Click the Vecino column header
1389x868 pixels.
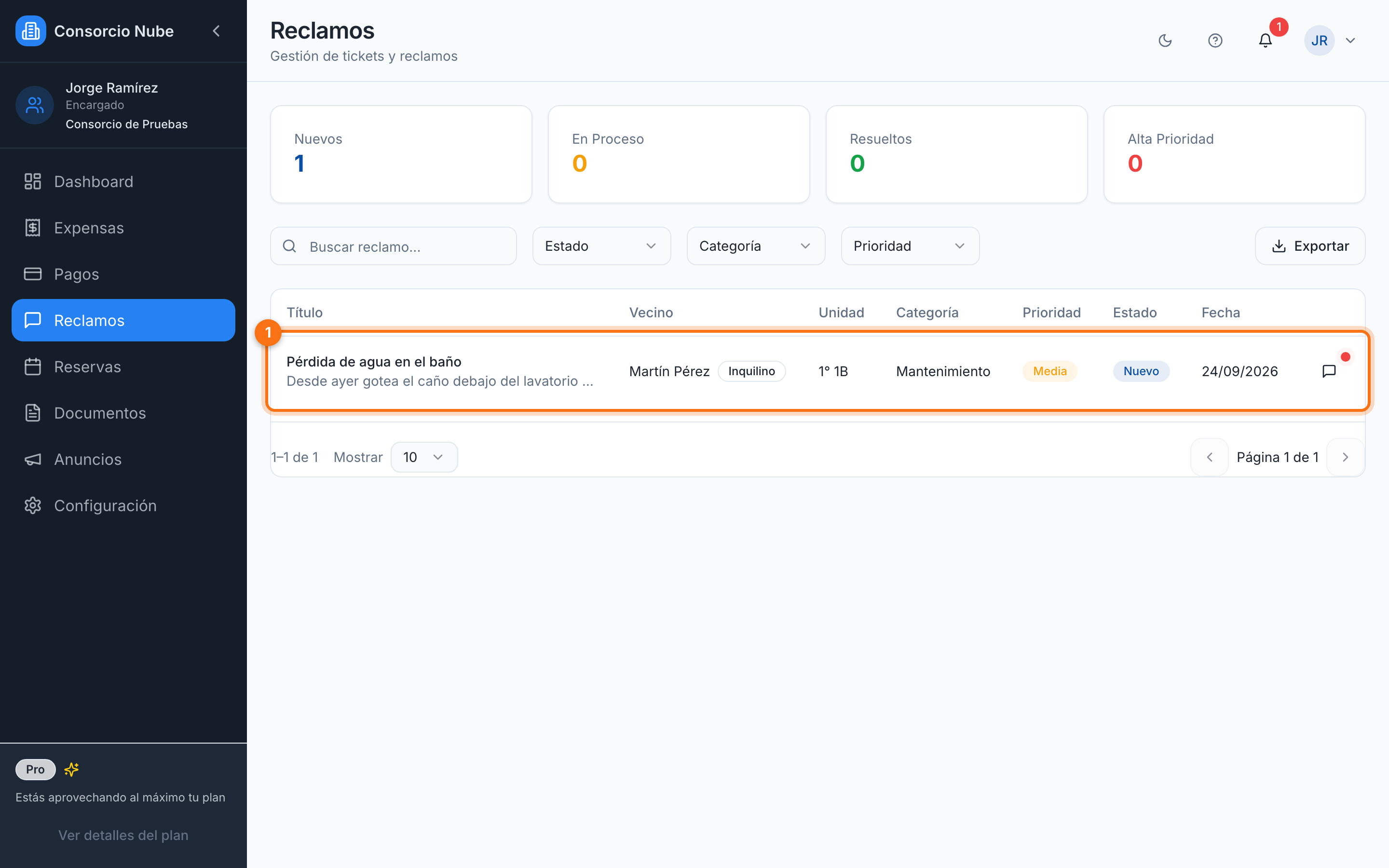pos(651,312)
